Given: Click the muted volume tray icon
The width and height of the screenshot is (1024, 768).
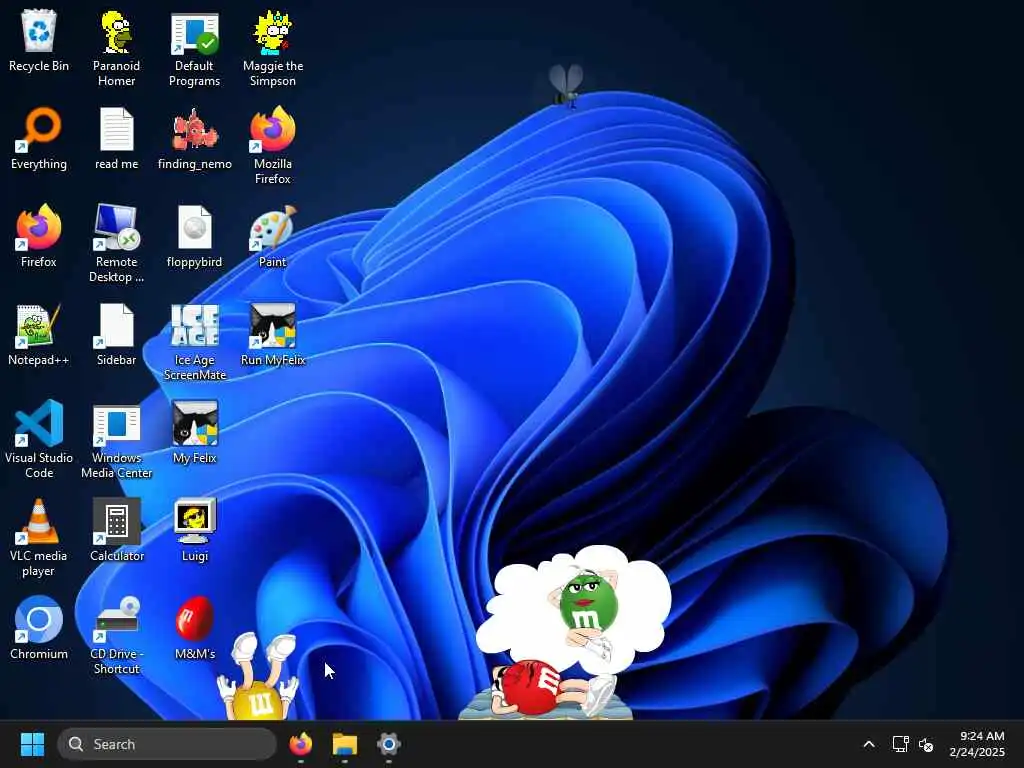Looking at the screenshot, I should [926, 744].
